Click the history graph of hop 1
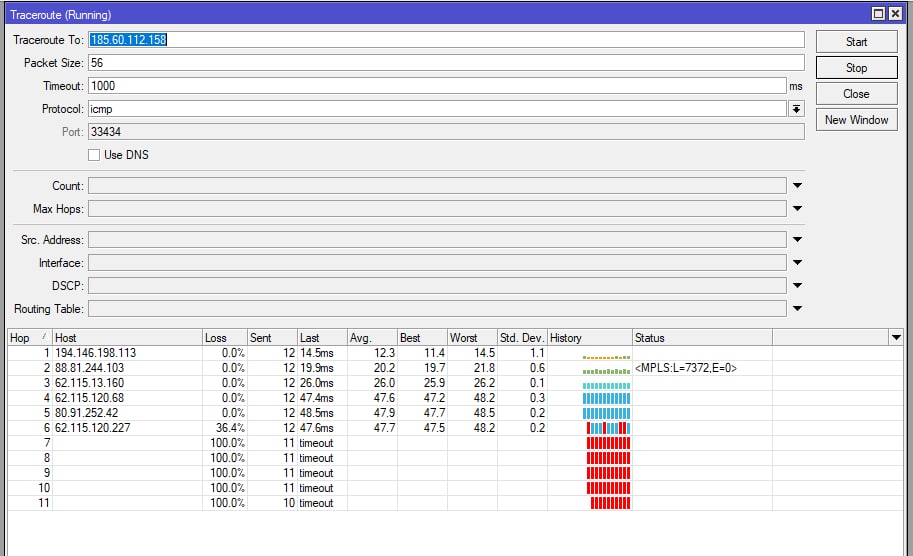Viewport: 913px width, 556px height. pyautogui.click(x=606, y=357)
